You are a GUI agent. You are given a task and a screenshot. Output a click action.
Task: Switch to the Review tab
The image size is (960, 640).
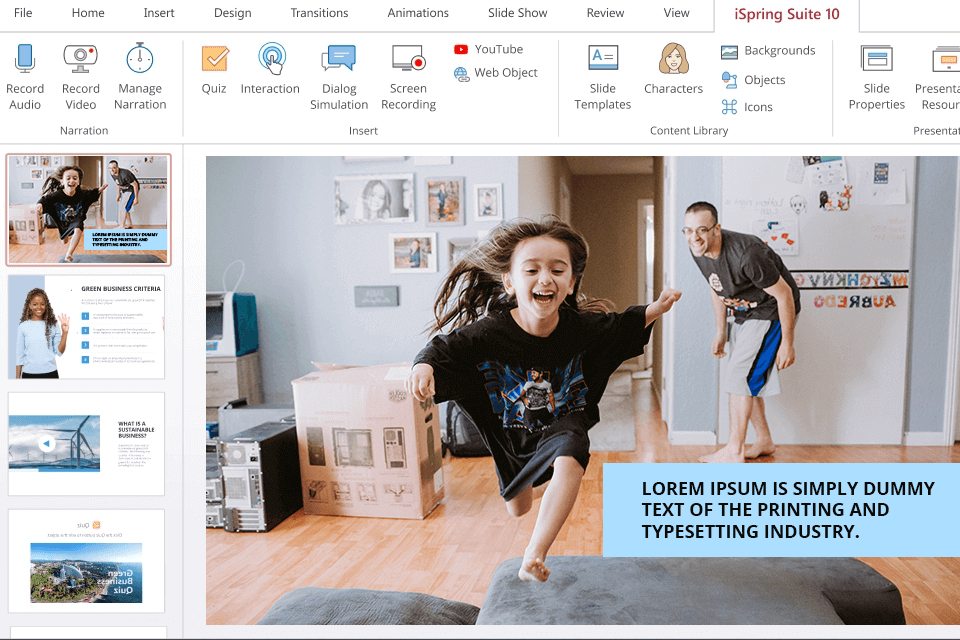[606, 13]
